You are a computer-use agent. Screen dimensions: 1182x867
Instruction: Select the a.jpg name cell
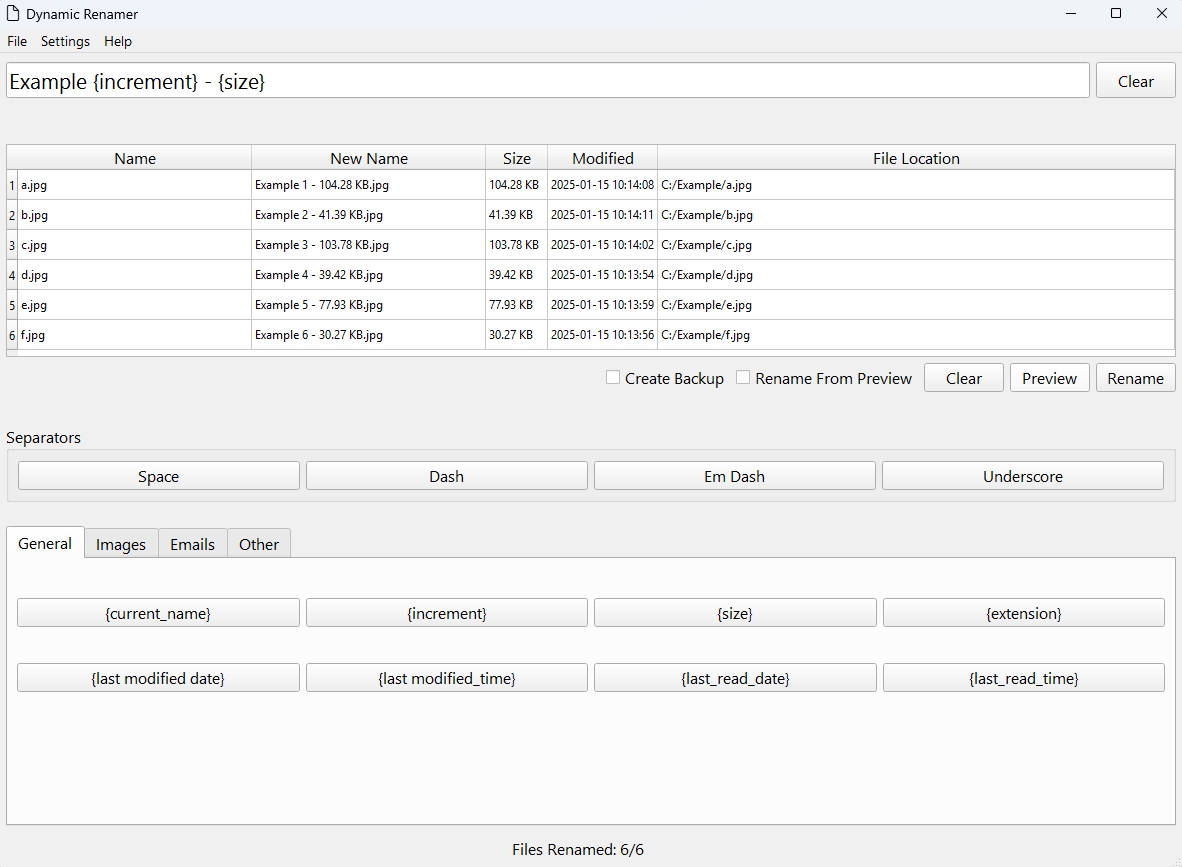pyautogui.click(x=134, y=185)
